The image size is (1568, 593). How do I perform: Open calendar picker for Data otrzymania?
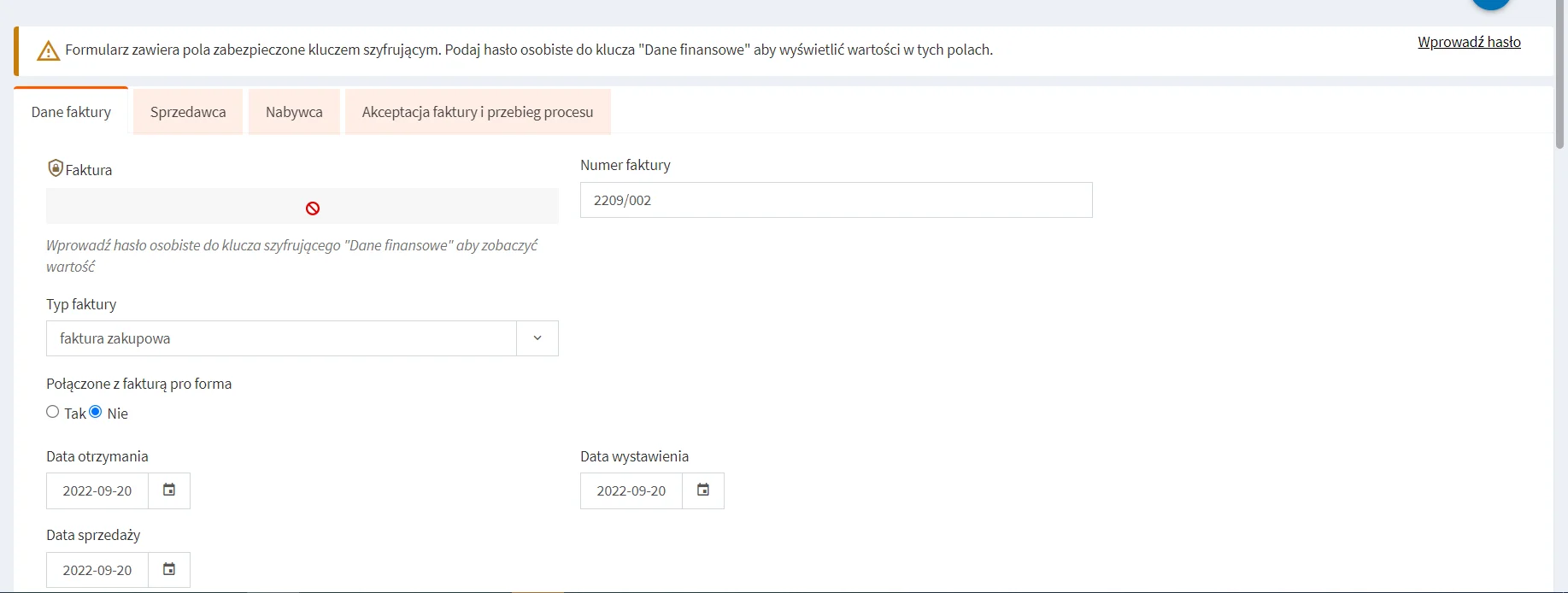(169, 490)
